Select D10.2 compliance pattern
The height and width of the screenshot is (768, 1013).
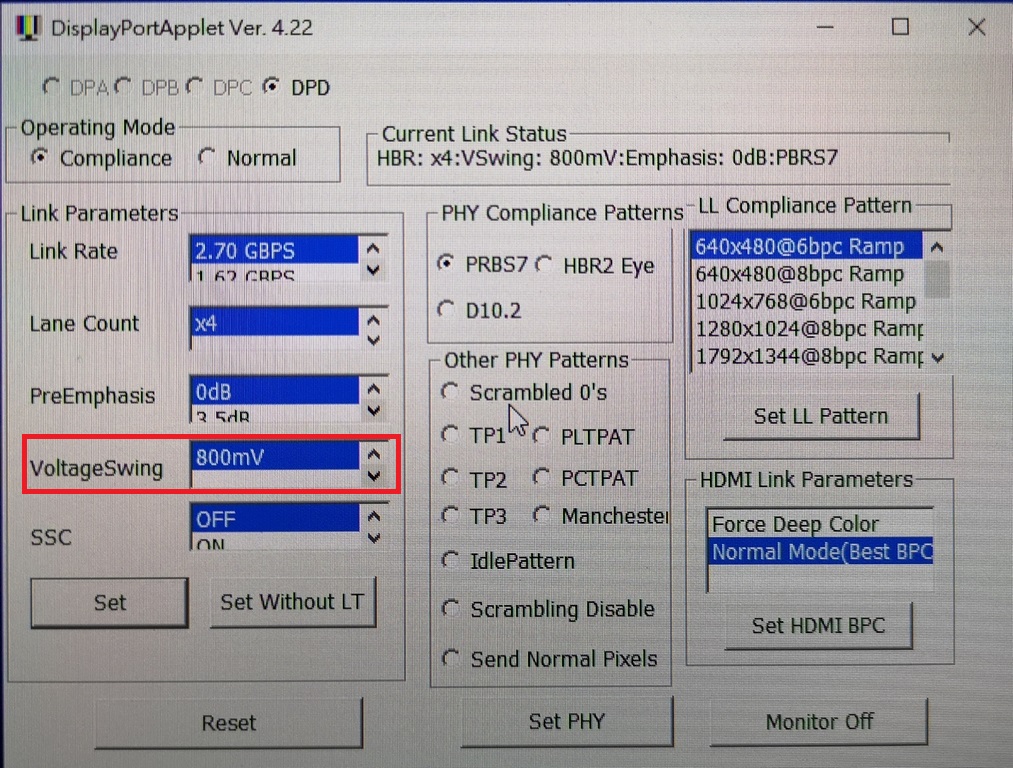coord(445,309)
